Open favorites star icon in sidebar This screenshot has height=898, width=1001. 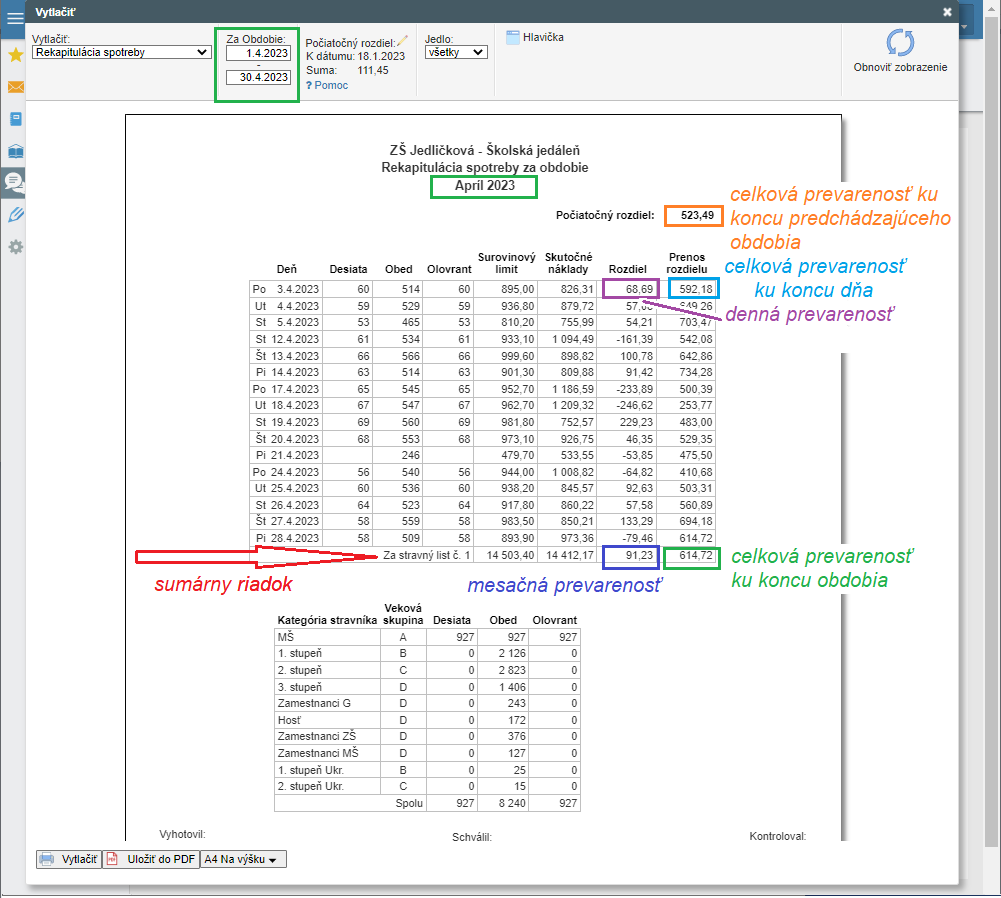[15, 55]
